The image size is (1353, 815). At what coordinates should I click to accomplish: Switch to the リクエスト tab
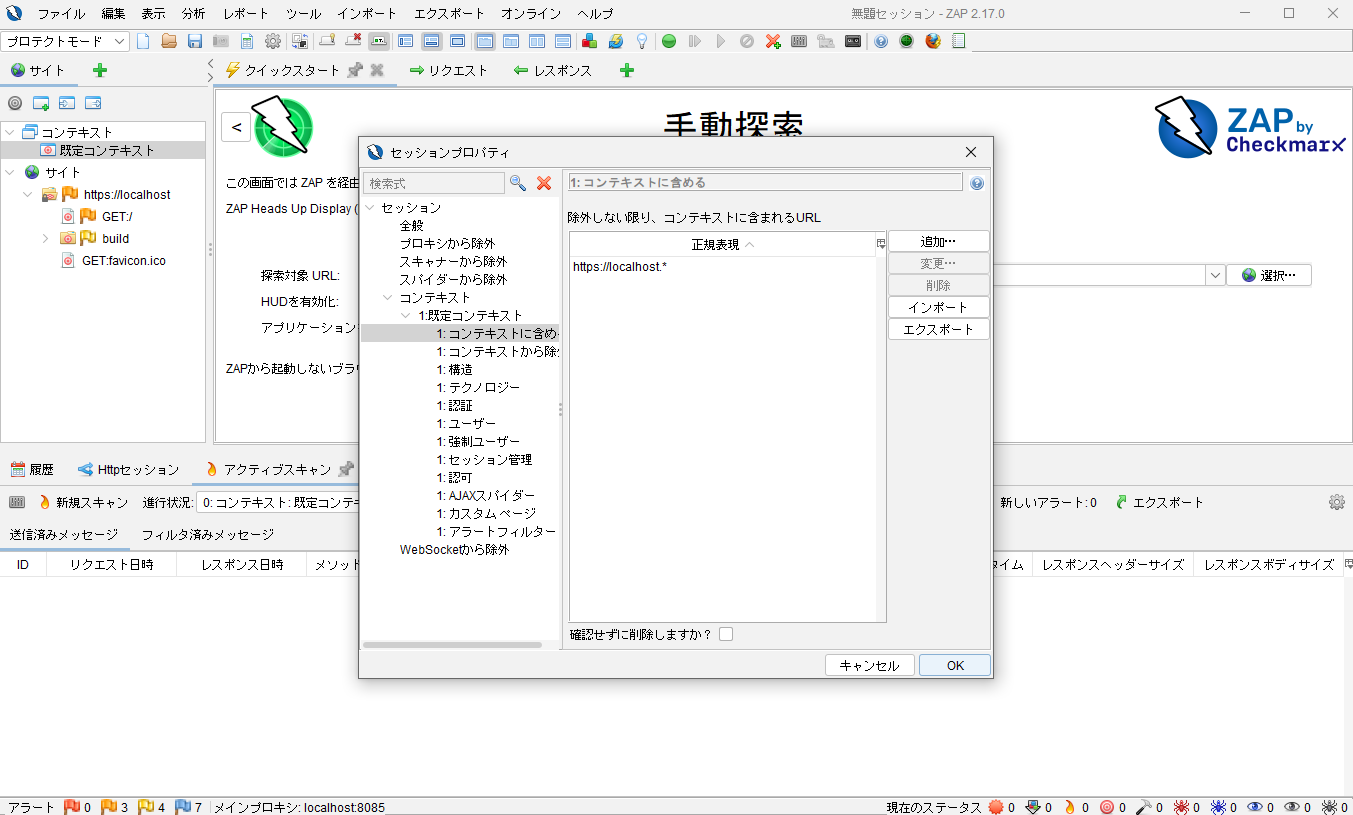(x=449, y=70)
